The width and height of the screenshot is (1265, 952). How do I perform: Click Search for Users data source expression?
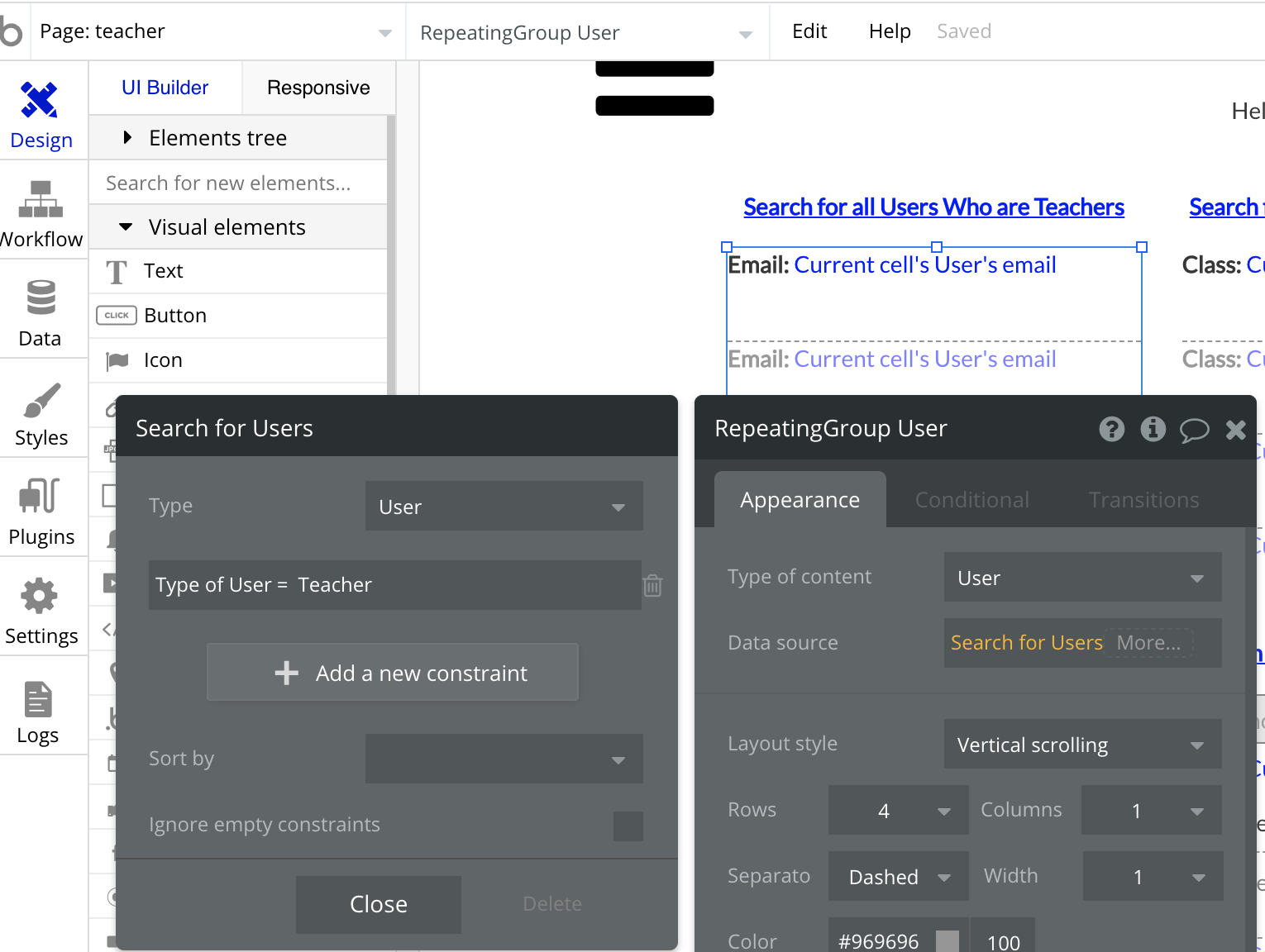tap(1027, 643)
